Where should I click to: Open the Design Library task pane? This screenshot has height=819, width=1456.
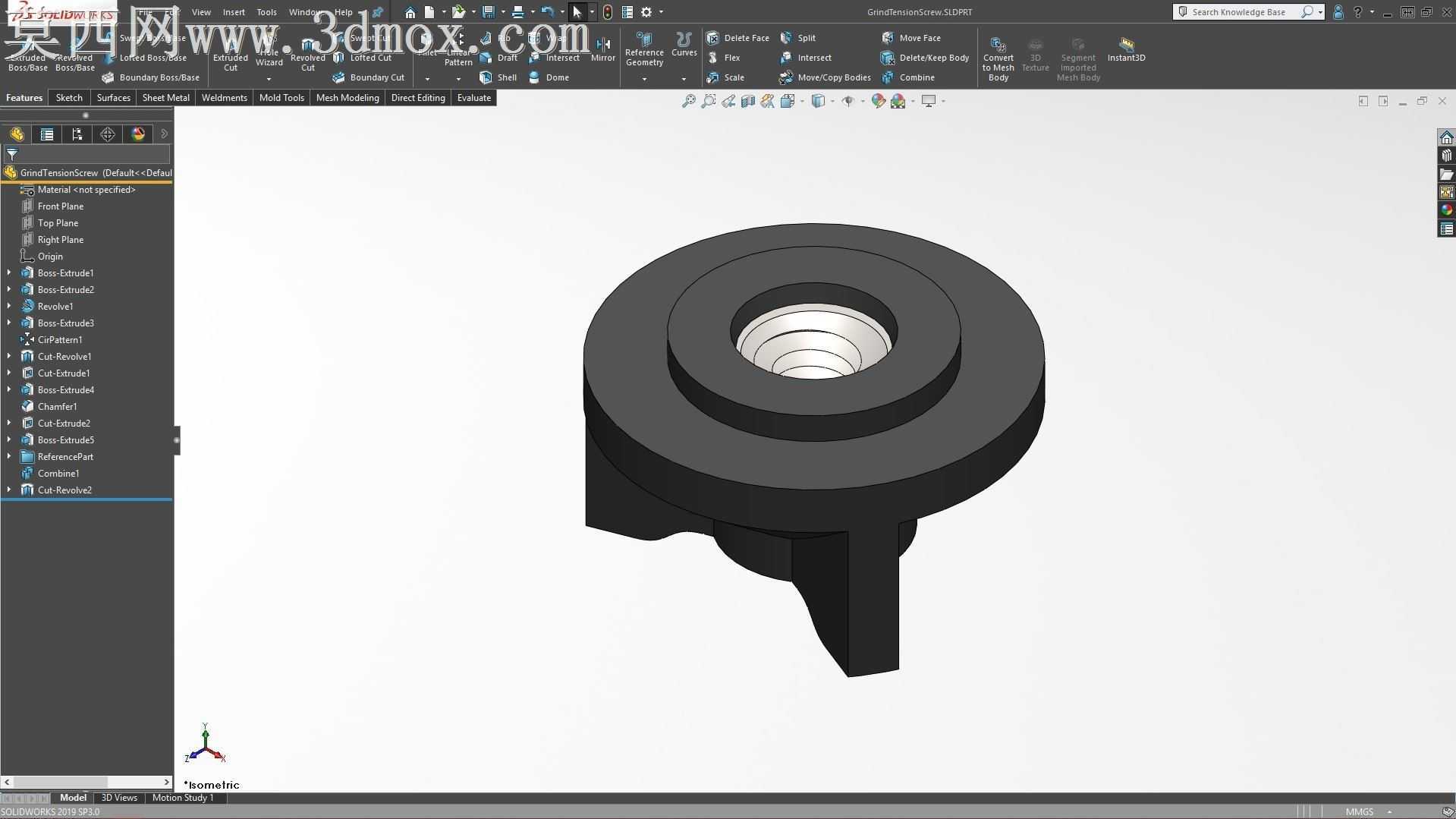point(1446,156)
